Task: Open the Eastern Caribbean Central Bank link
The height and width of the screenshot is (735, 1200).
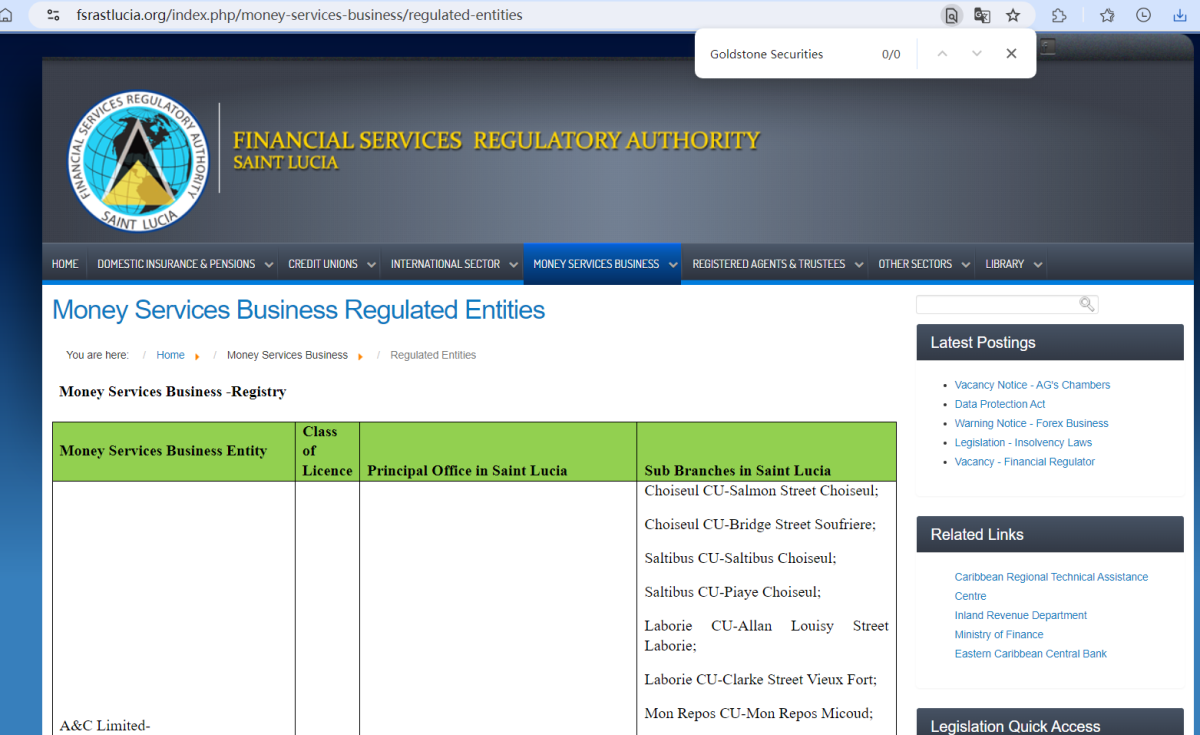Action: pos(1030,654)
